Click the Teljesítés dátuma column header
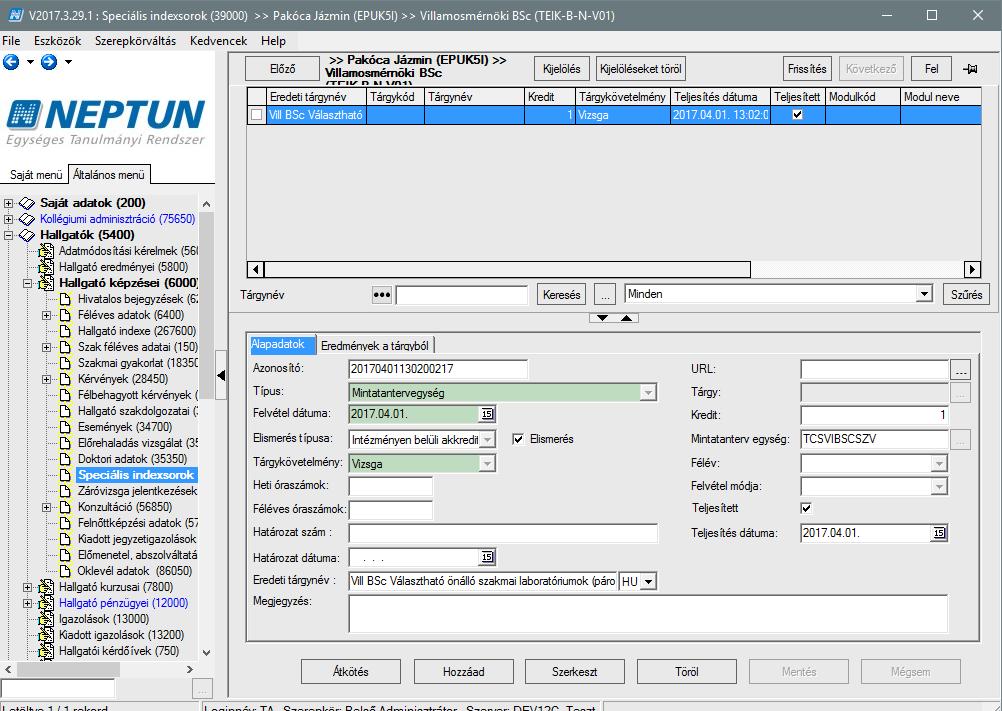The image size is (1002, 711). point(720,97)
